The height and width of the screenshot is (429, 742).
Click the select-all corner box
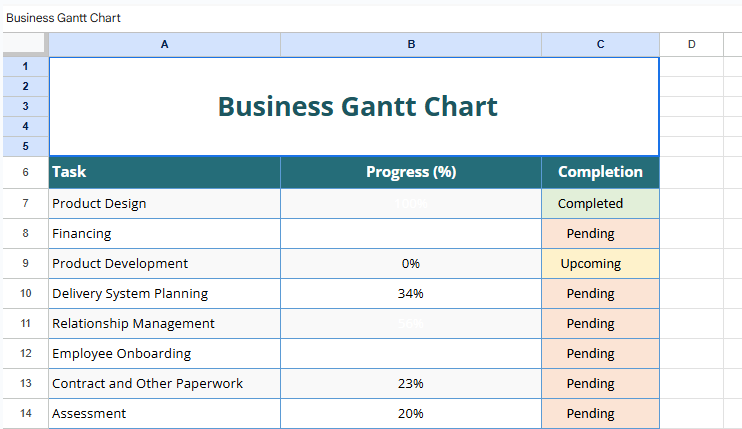click(x=24, y=44)
